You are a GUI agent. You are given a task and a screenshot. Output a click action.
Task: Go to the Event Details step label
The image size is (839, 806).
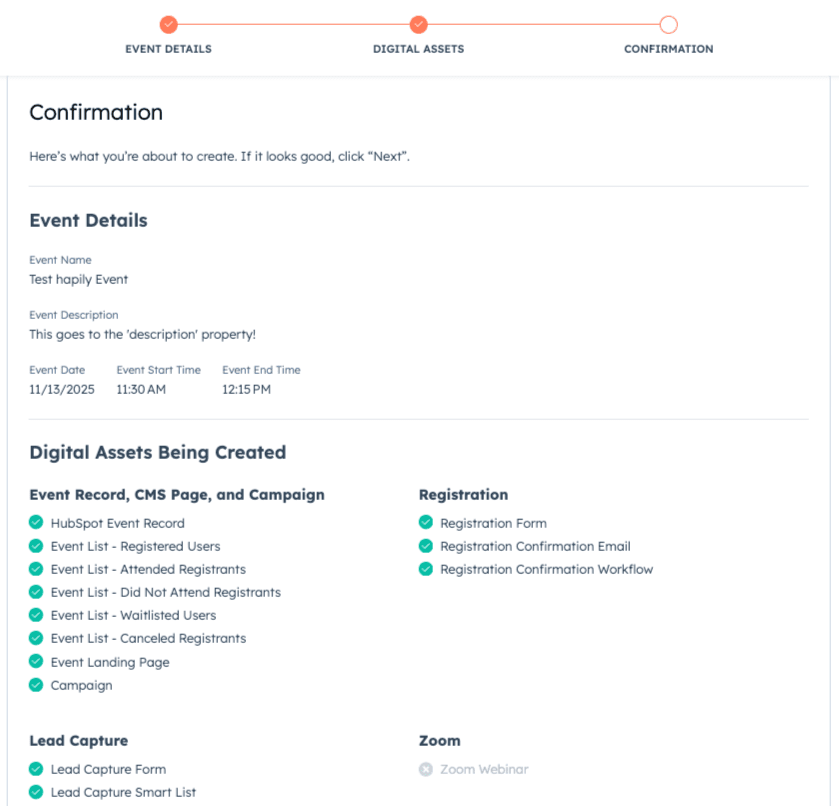click(x=168, y=49)
